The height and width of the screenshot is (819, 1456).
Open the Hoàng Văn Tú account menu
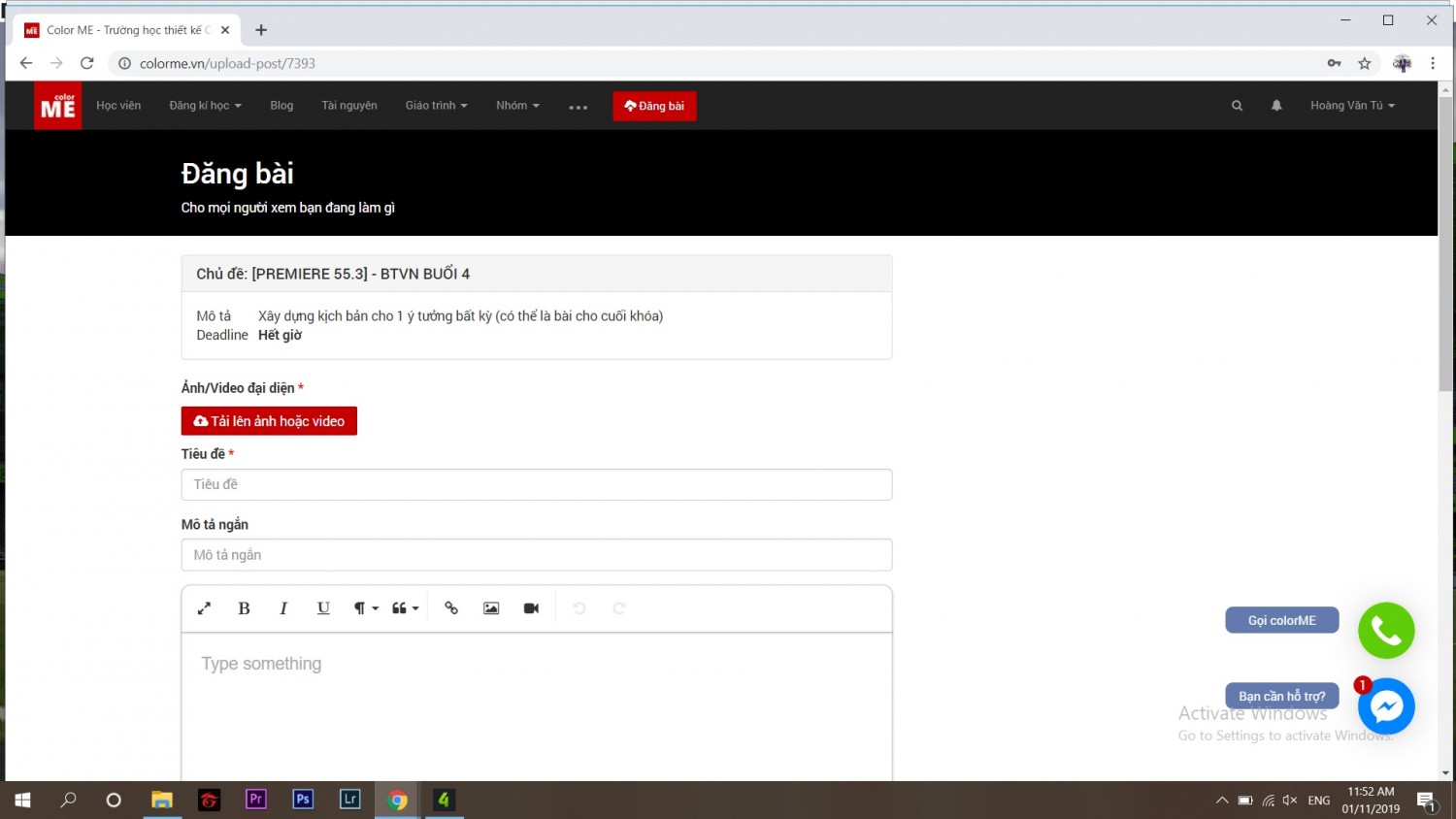[1352, 106]
